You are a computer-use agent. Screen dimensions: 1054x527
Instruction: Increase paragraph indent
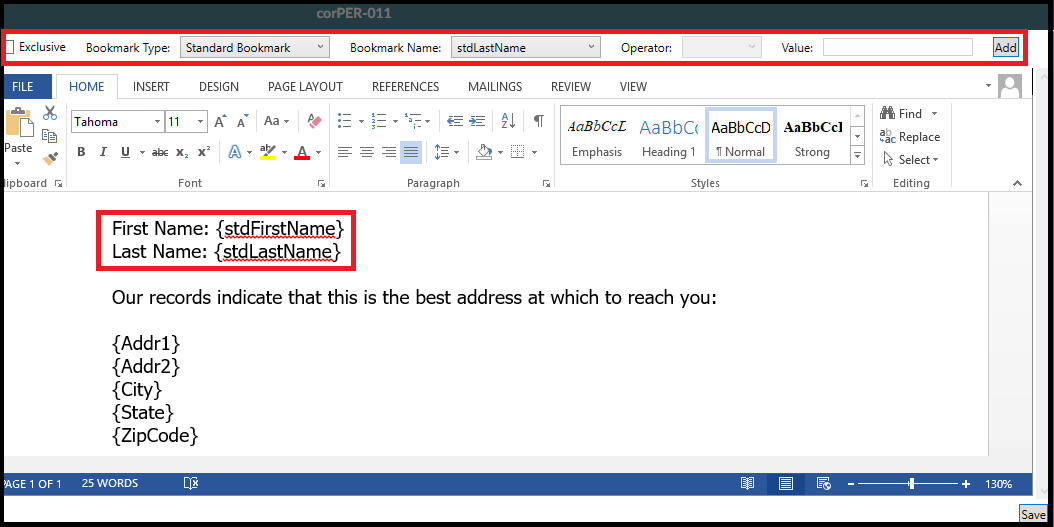[x=477, y=121]
